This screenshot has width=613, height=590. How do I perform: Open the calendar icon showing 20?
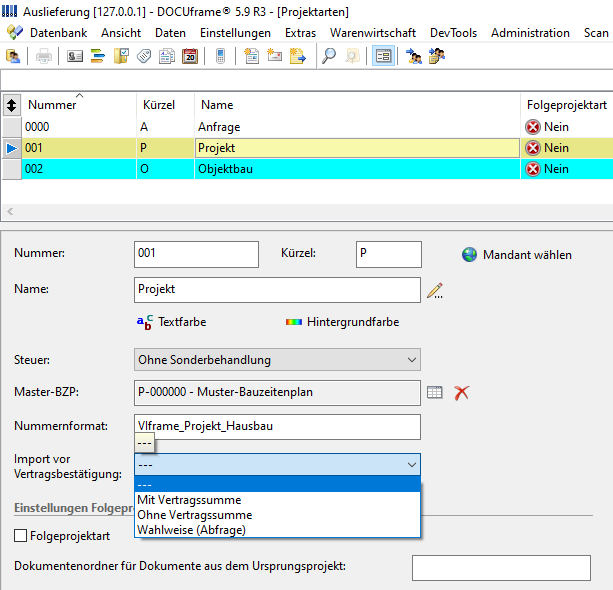(190, 56)
